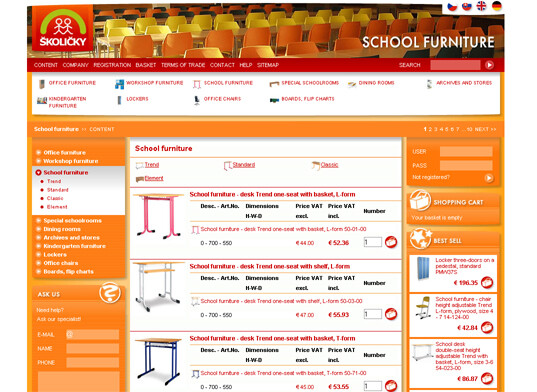Open Workshop Furniture category icon

(x=119, y=84)
